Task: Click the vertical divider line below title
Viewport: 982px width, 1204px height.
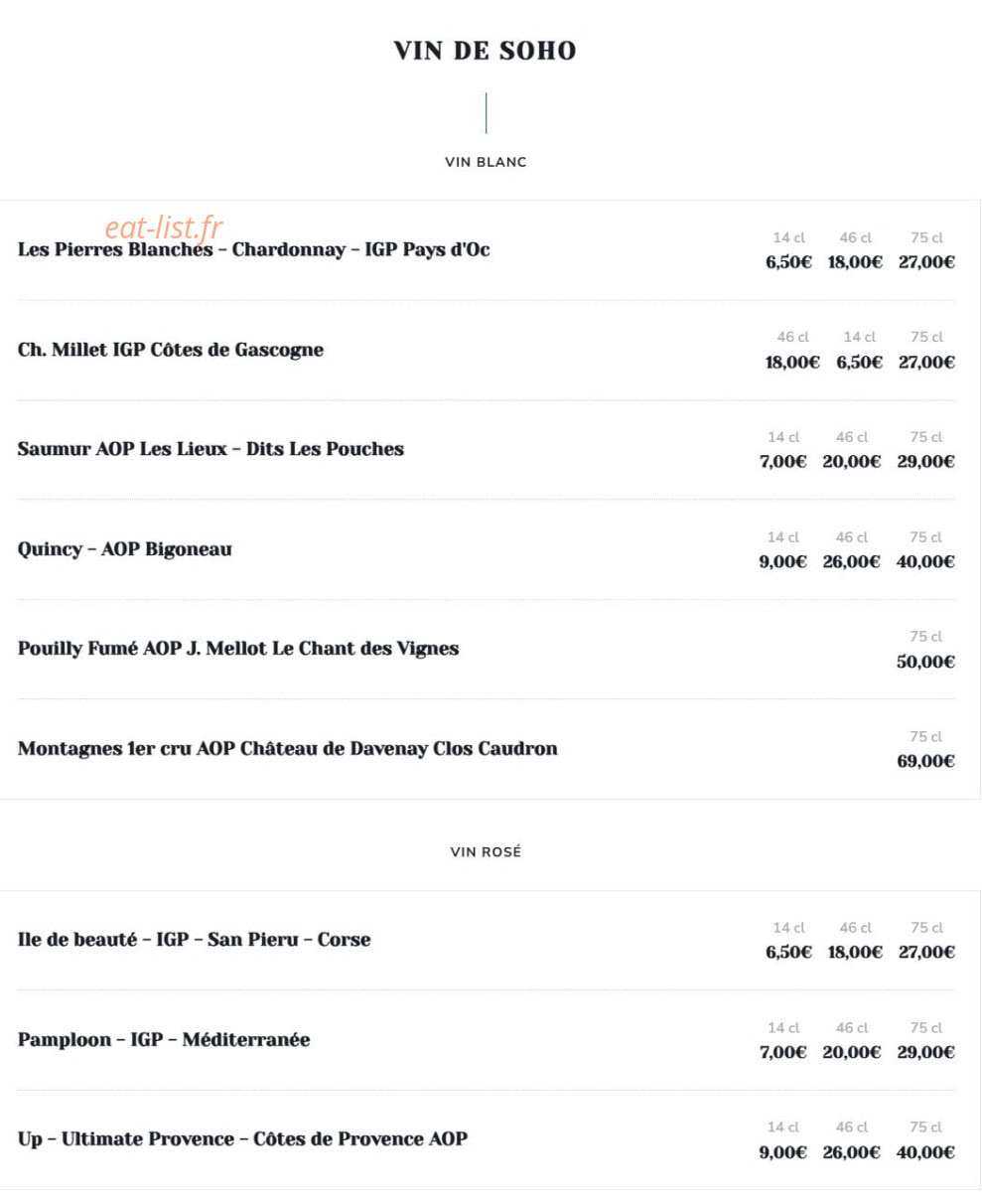Action: click(486, 112)
